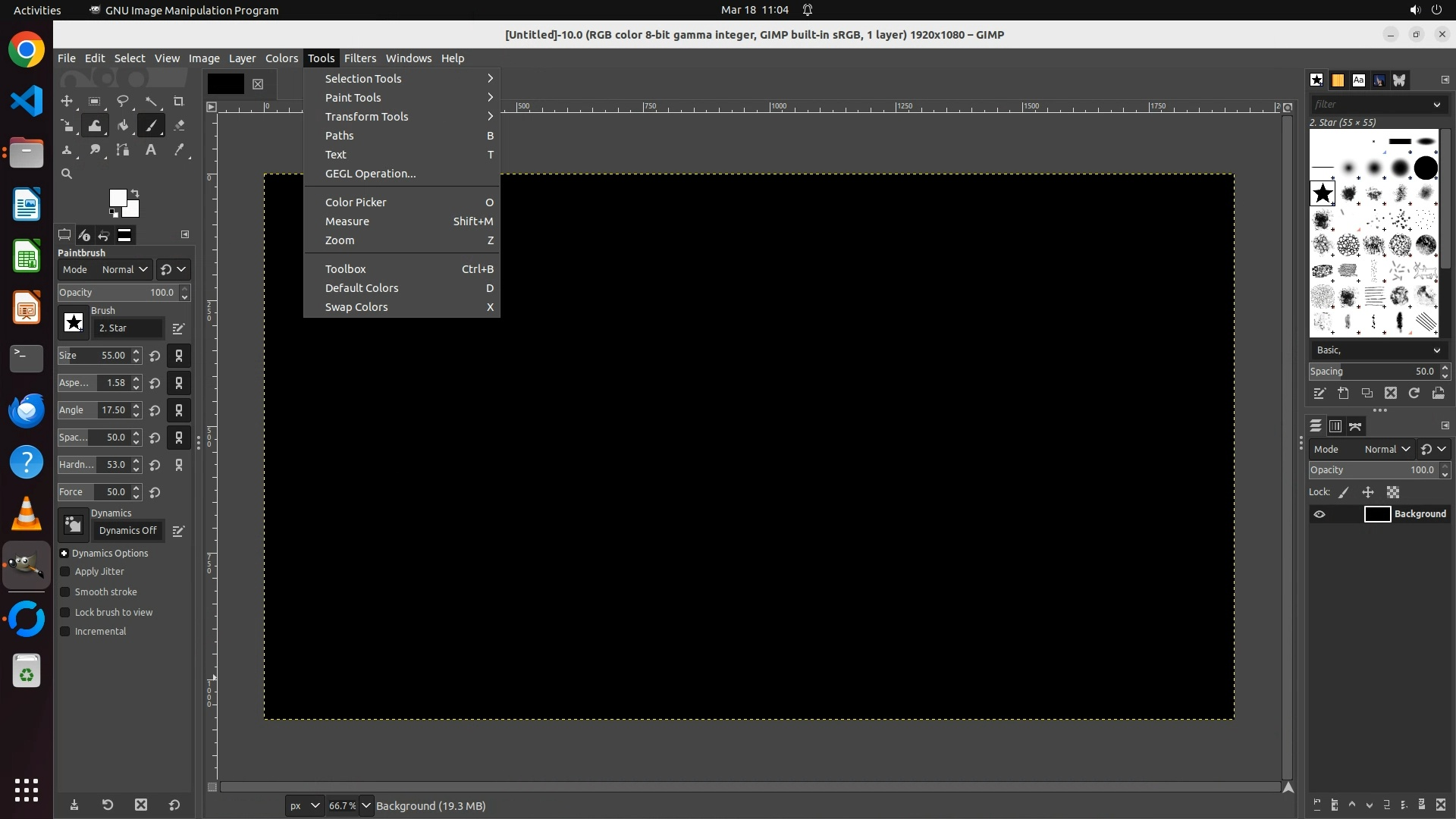
Task: Expand the Dynamics Options section
Action: 64,554
